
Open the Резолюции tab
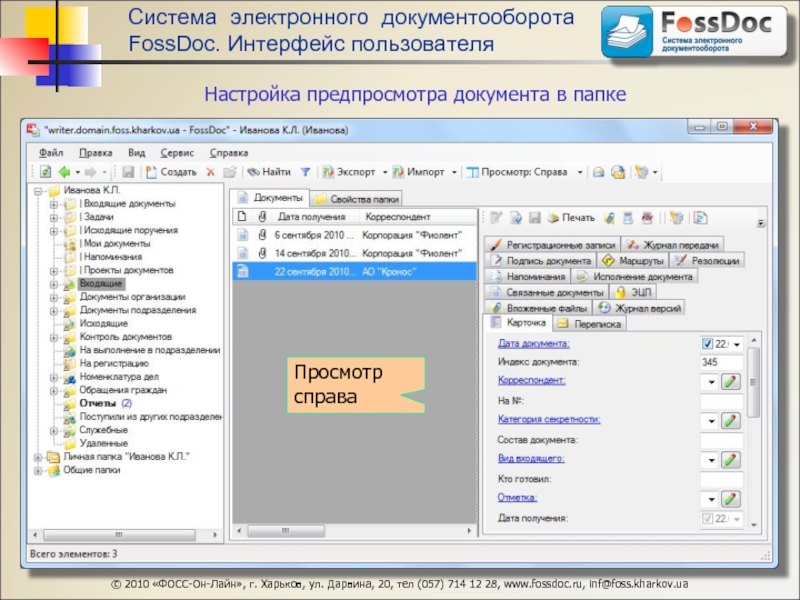pos(707,261)
